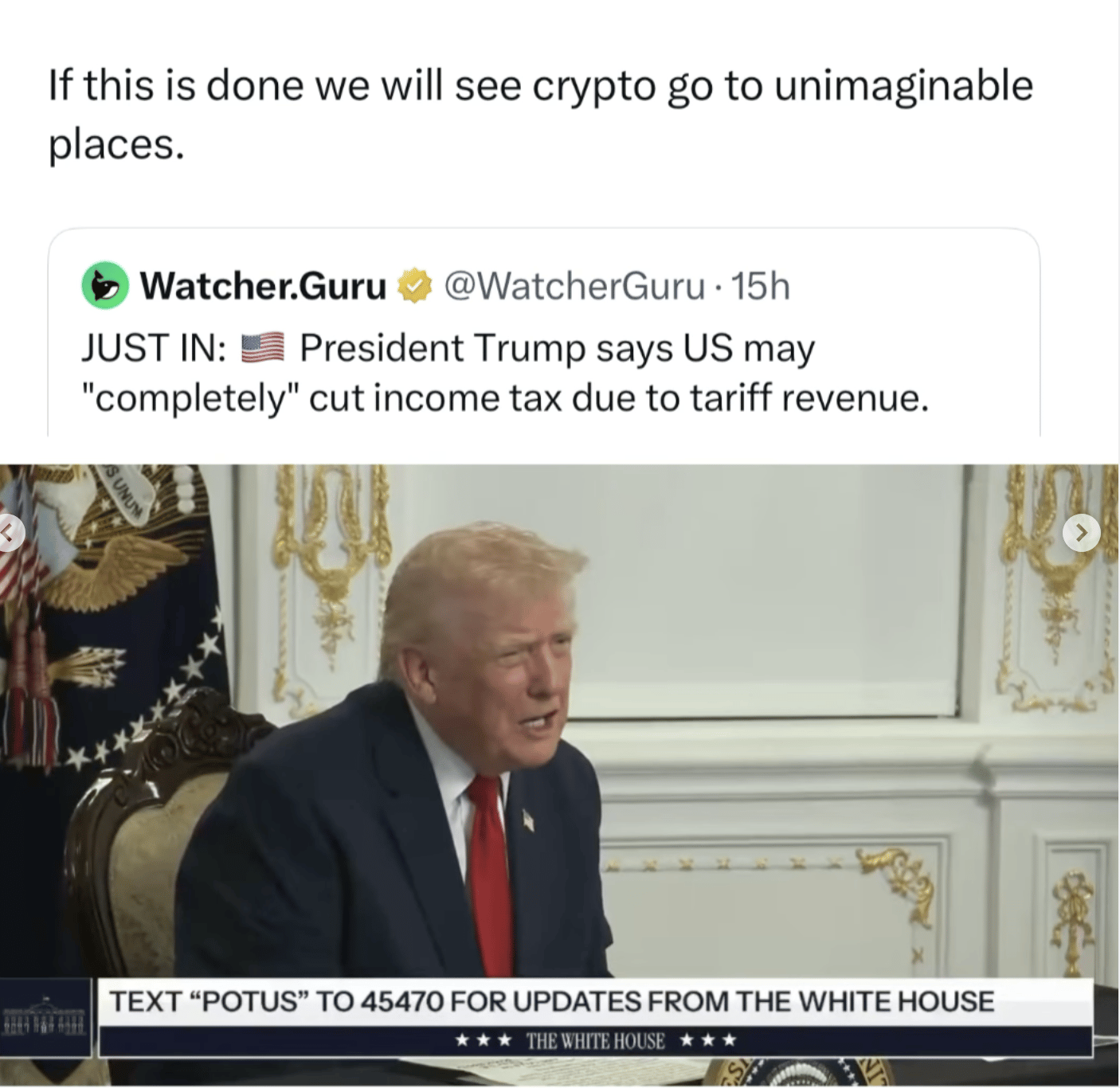Viewport: 1120px width, 1088px height.
Task: Click the gold verified badge
Action: pos(414,286)
